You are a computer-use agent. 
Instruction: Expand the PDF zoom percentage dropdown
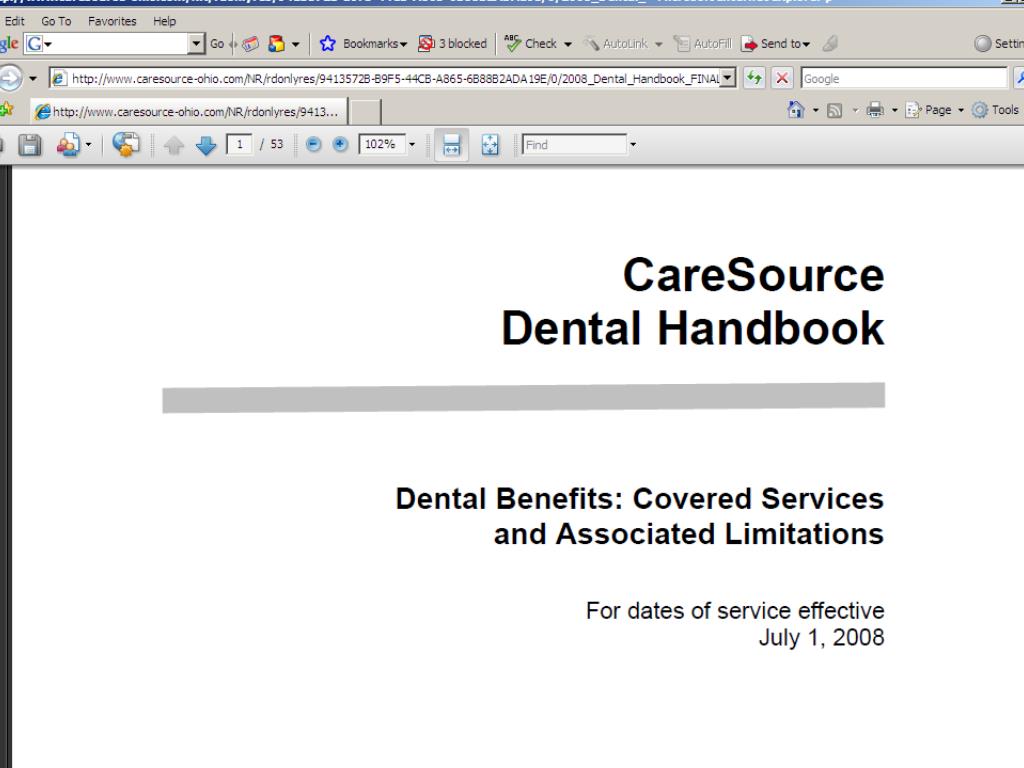click(x=412, y=144)
